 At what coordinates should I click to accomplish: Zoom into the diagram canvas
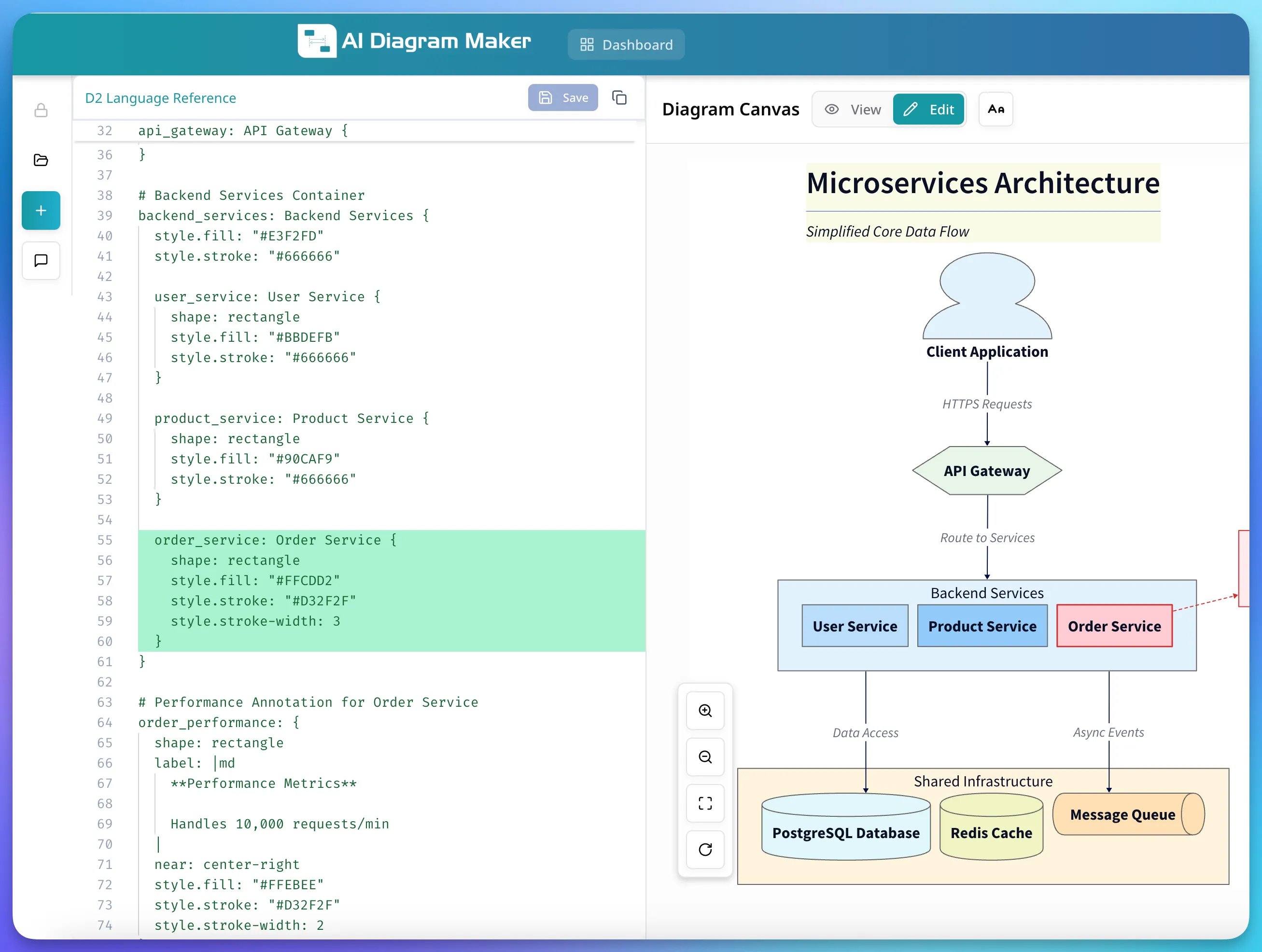pos(705,711)
